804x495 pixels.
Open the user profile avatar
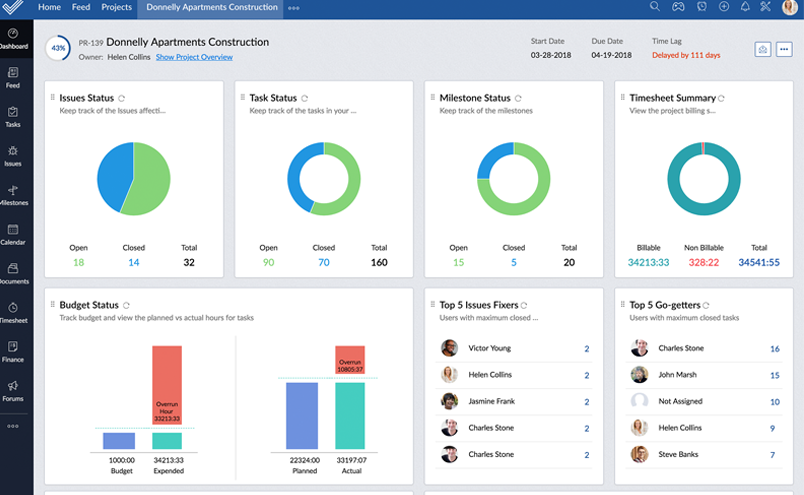790,7
